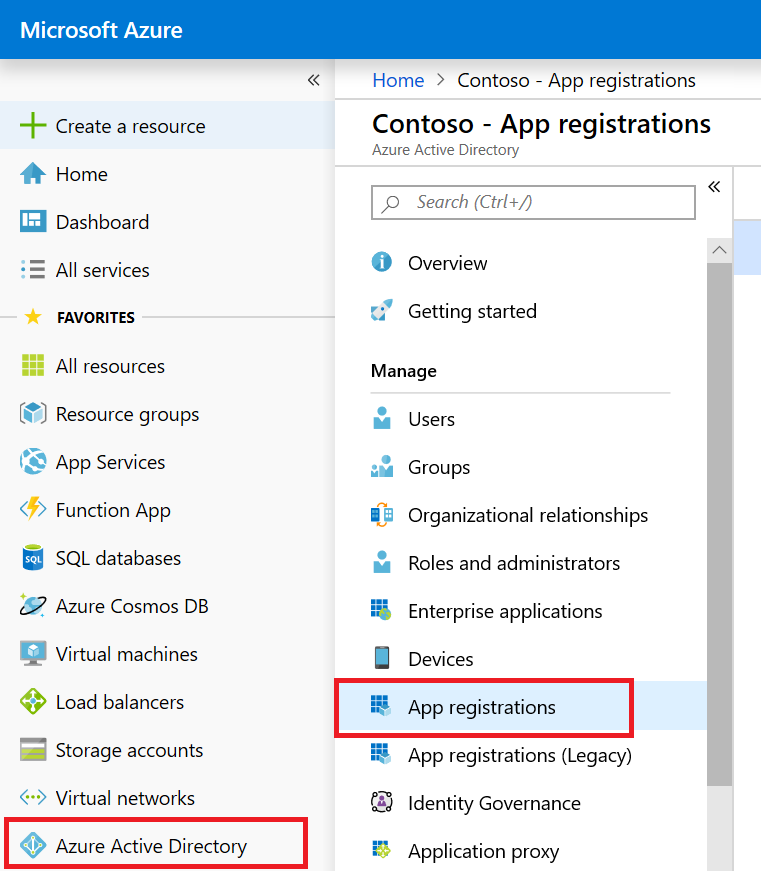The image size is (761, 871).
Task: Open the Overview blade item
Action: [521, 262]
